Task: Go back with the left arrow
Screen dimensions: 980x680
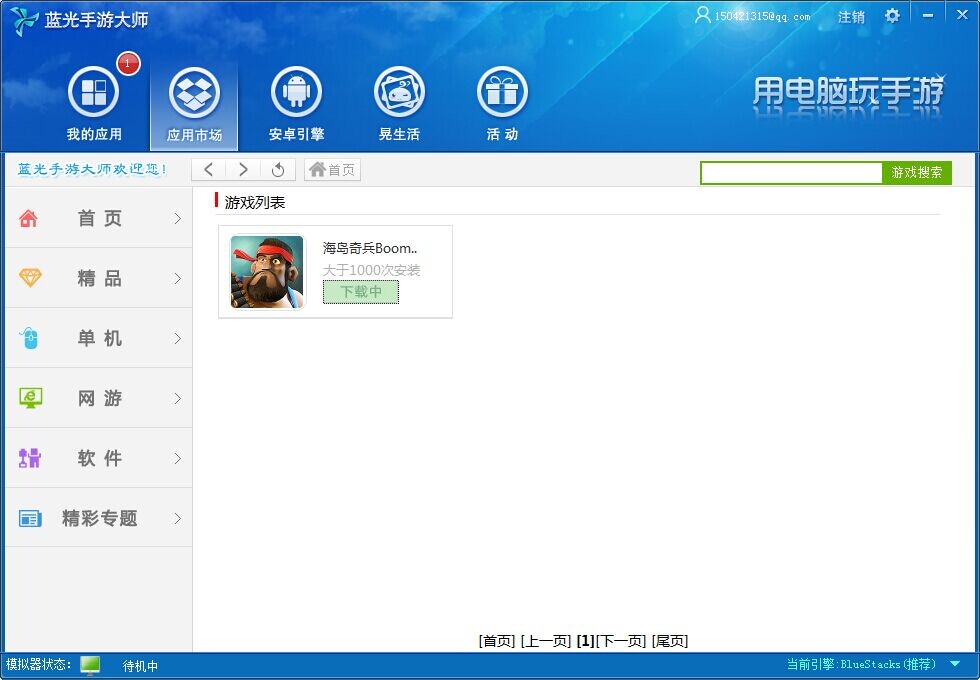Action: [x=209, y=170]
